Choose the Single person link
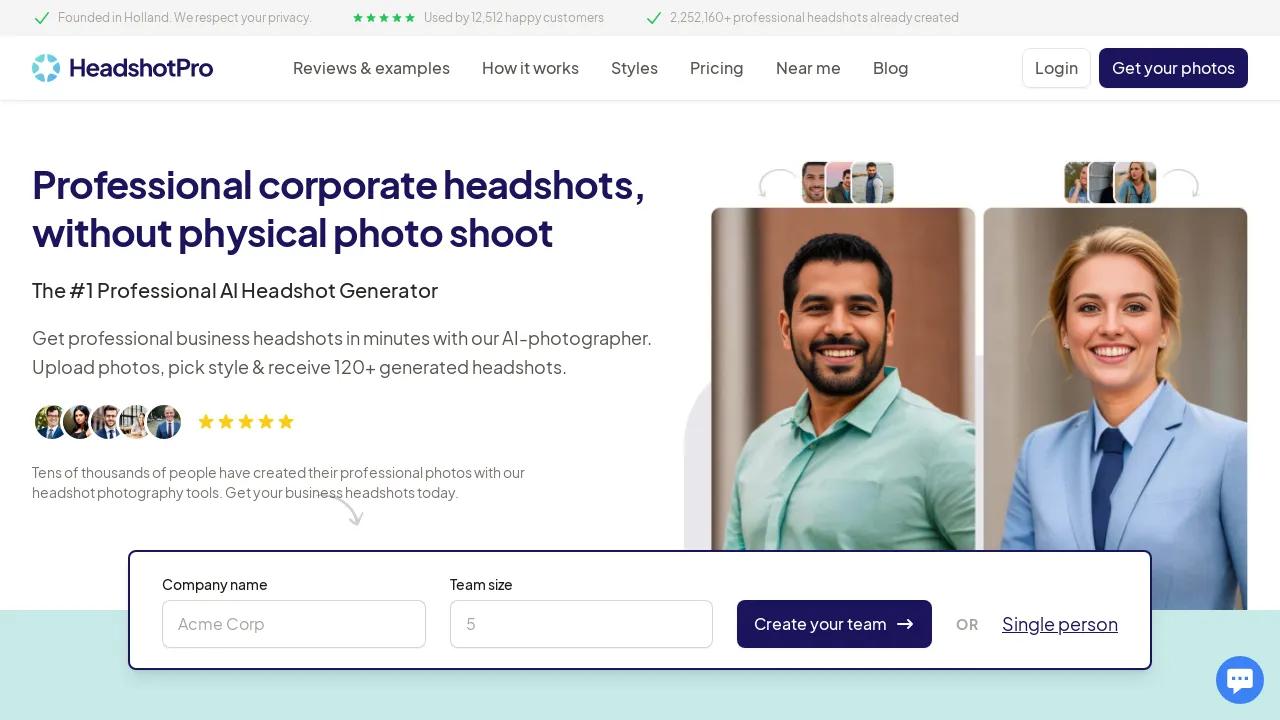 click(1060, 624)
